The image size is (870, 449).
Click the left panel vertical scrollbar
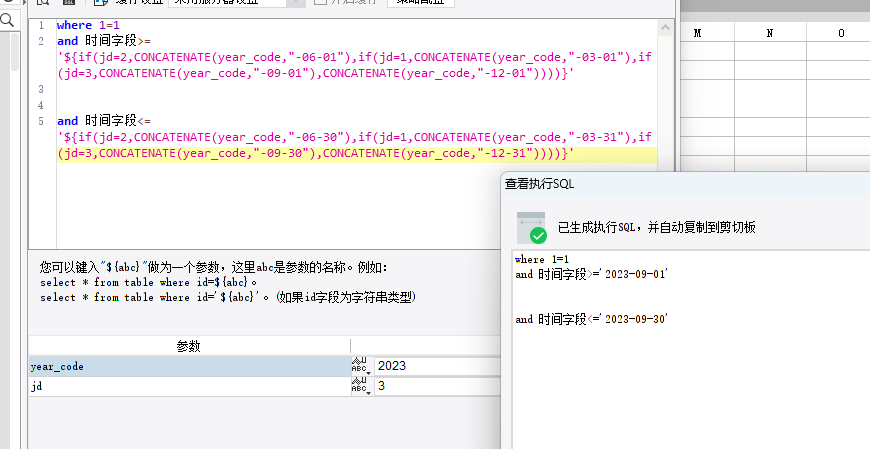[x=16, y=53]
